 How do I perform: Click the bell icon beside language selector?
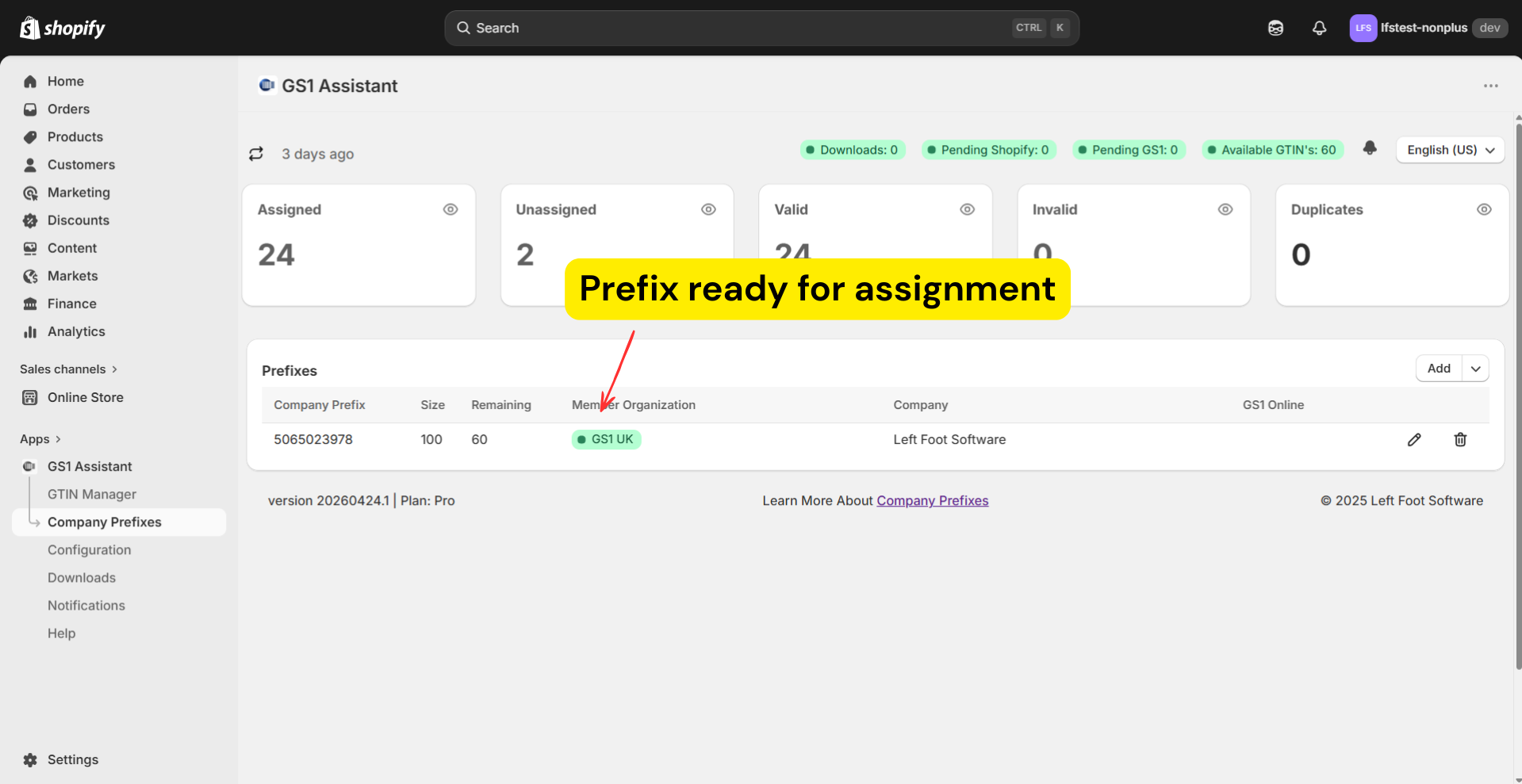1370,148
